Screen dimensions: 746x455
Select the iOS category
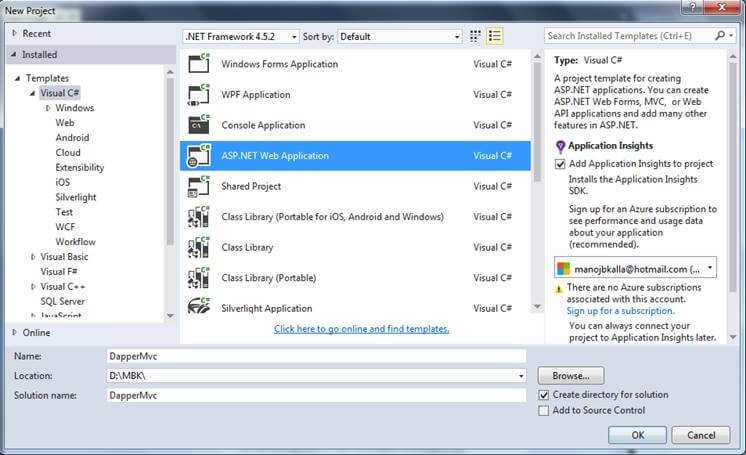pos(62,182)
